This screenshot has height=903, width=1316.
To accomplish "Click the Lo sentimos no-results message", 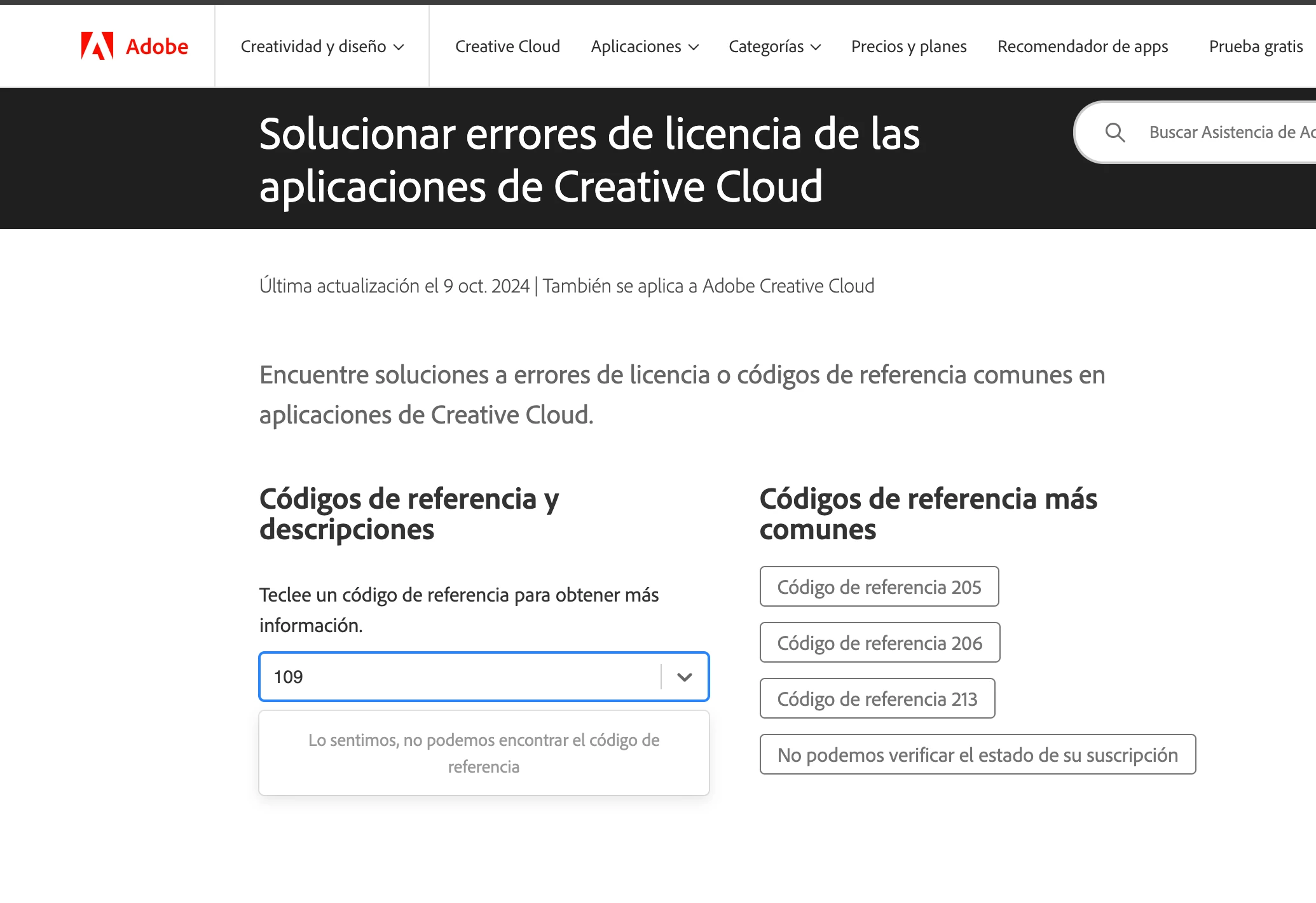I will tap(484, 753).
